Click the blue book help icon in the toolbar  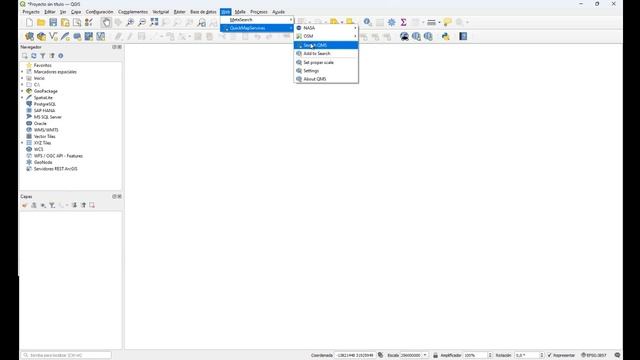(463, 37)
